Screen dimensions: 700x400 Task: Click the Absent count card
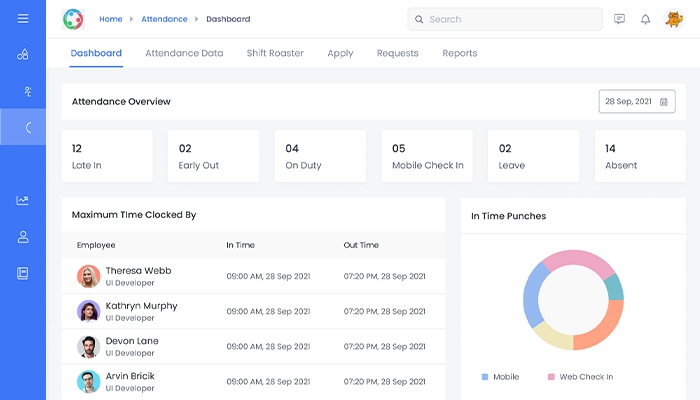pos(639,156)
